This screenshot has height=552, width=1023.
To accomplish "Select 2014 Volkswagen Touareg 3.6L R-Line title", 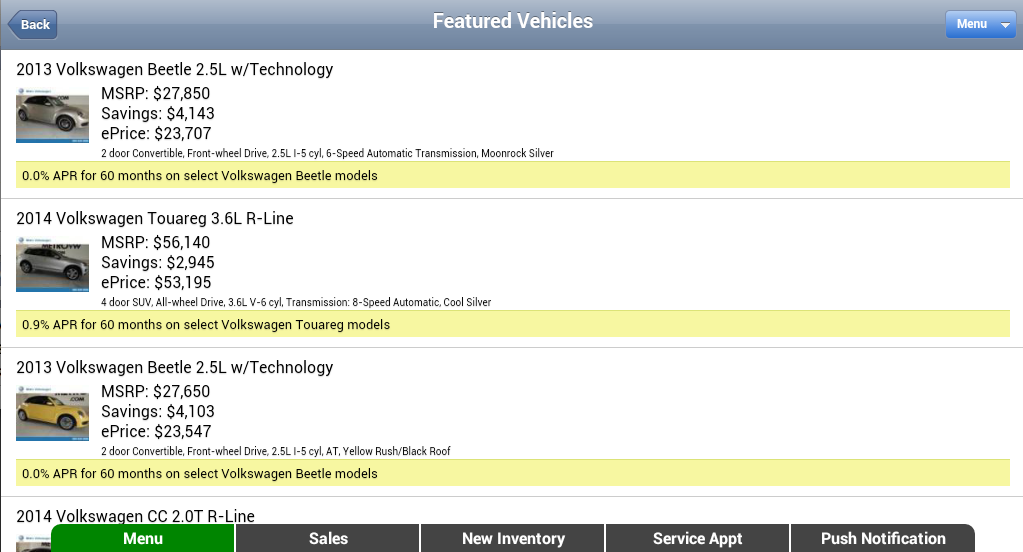I will pyautogui.click(x=155, y=218).
